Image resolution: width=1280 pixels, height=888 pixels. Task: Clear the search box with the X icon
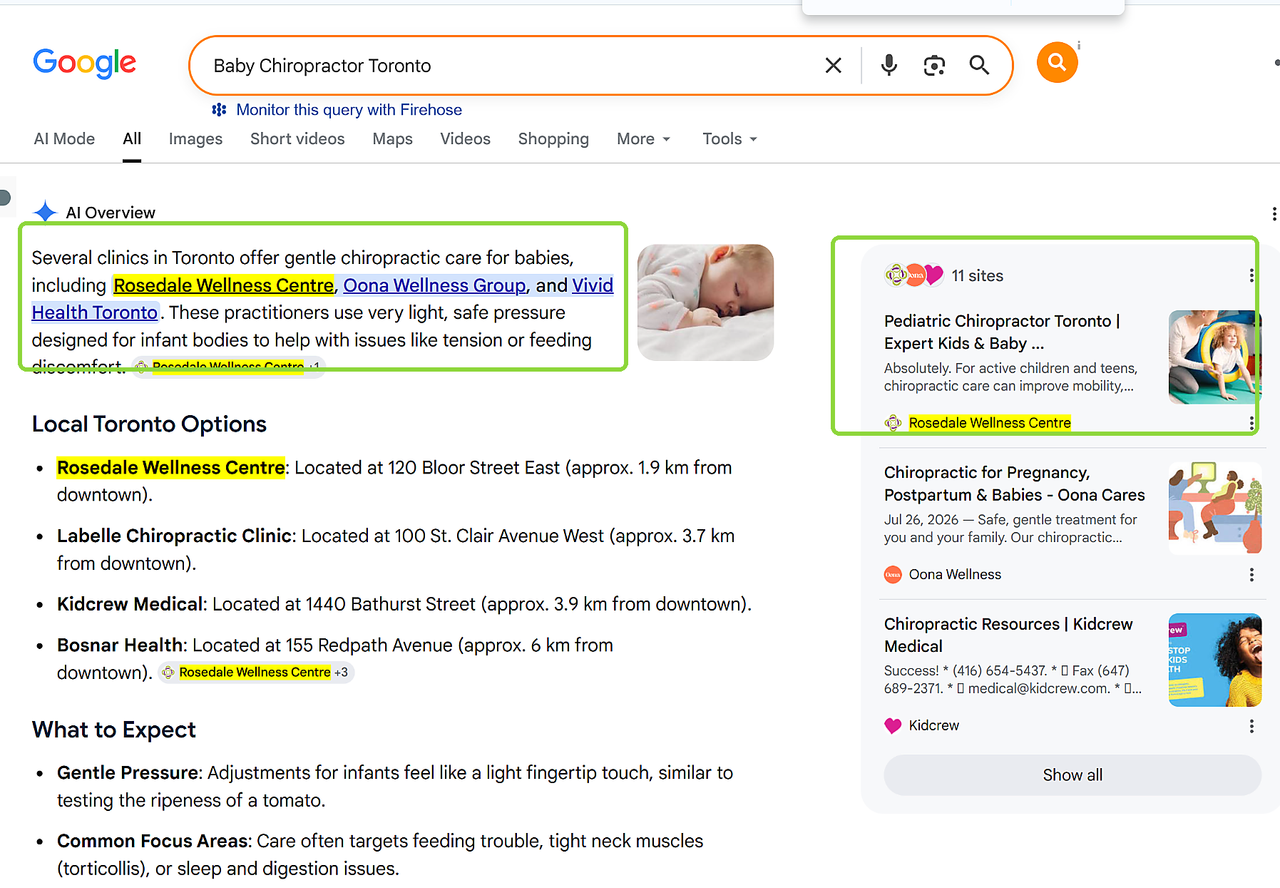coord(833,66)
